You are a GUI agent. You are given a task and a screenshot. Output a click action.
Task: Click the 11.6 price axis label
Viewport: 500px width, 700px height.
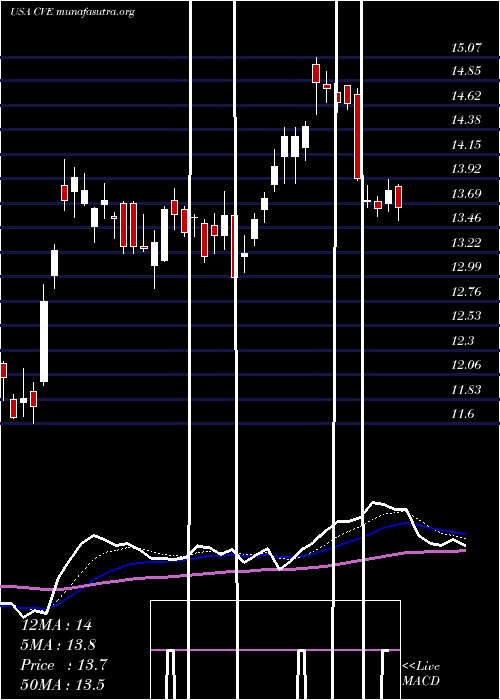(x=462, y=414)
